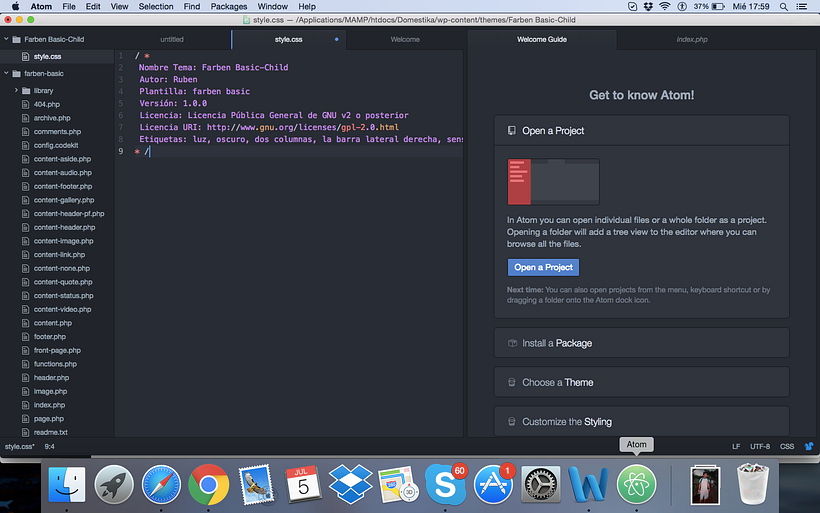
Task: Open the File menu
Action: (69, 6)
